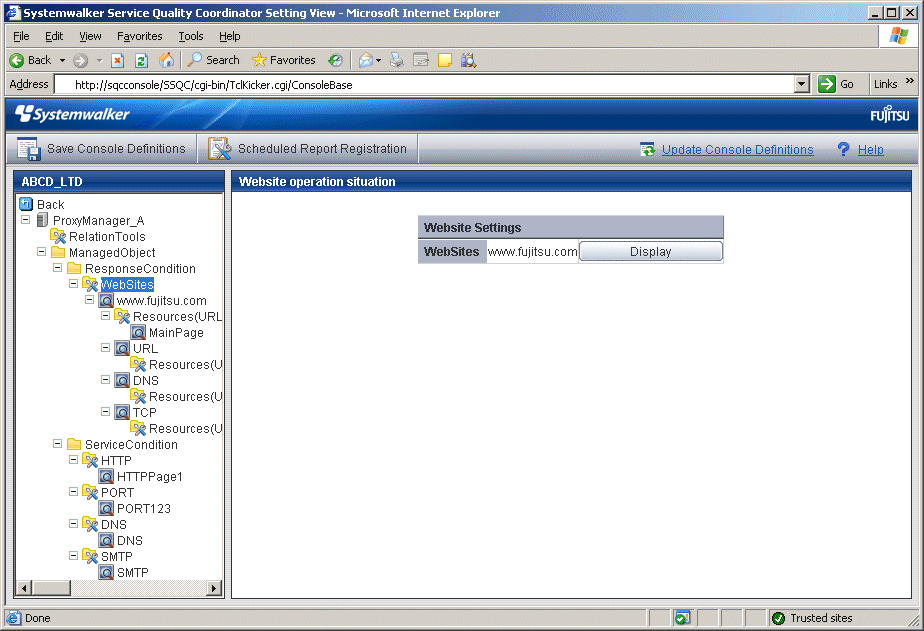Click the Print icon in toolbar
This screenshot has height=631, width=924.
[x=396, y=60]
